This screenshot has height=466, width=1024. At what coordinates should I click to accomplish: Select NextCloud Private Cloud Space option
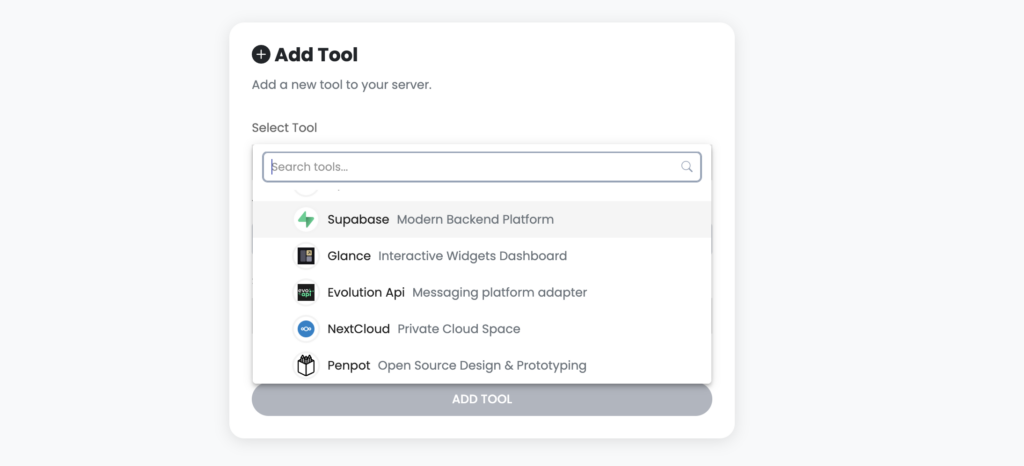[482, 329]
